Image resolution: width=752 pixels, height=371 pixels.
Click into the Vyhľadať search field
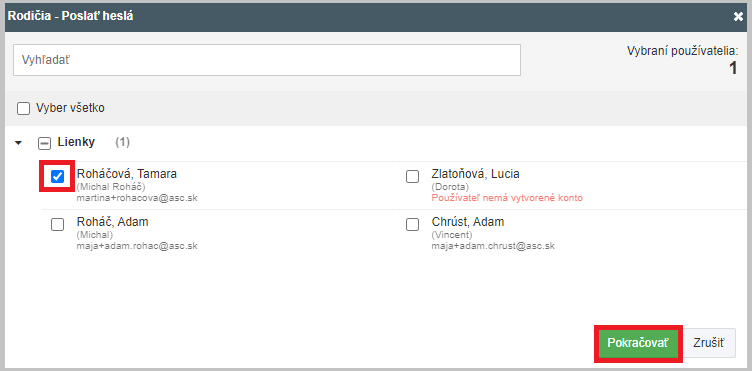pos(267,60)
